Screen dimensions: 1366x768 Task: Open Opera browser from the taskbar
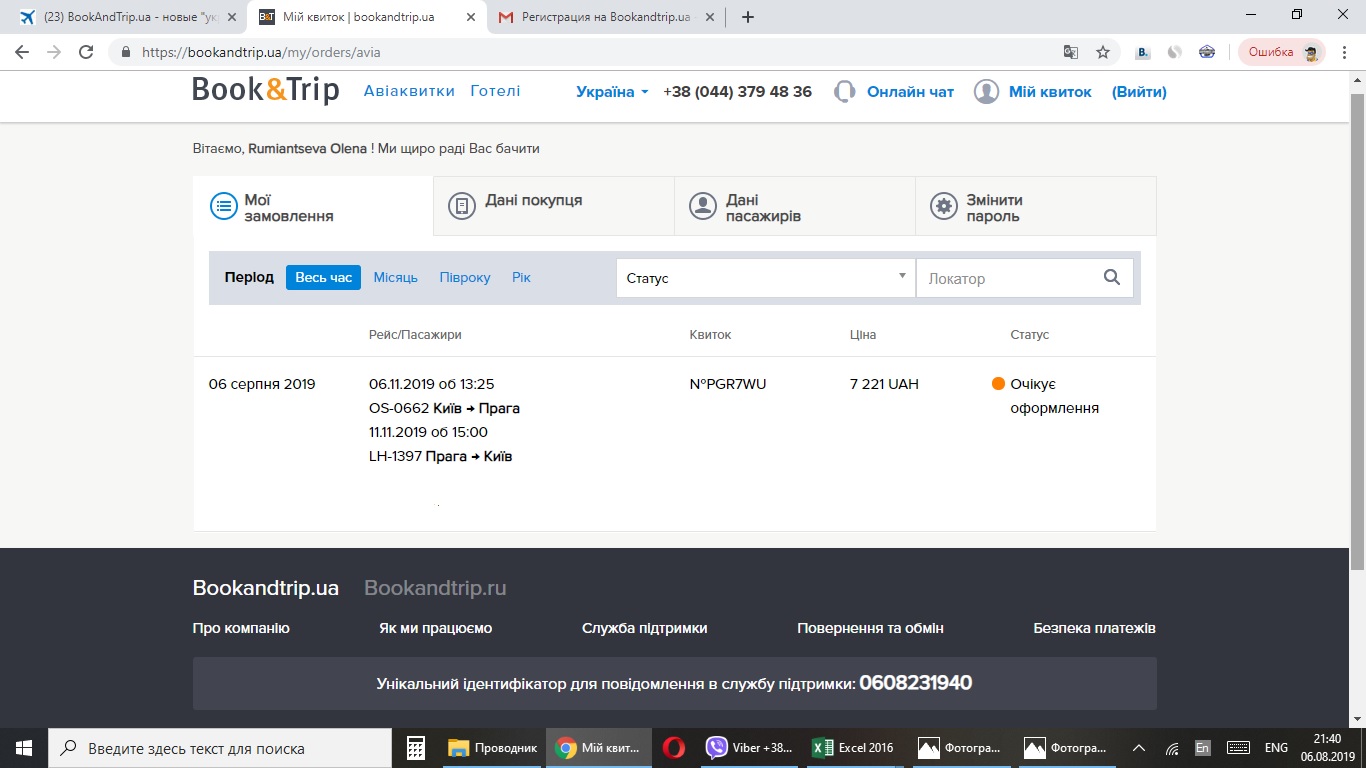click(674, 748)
